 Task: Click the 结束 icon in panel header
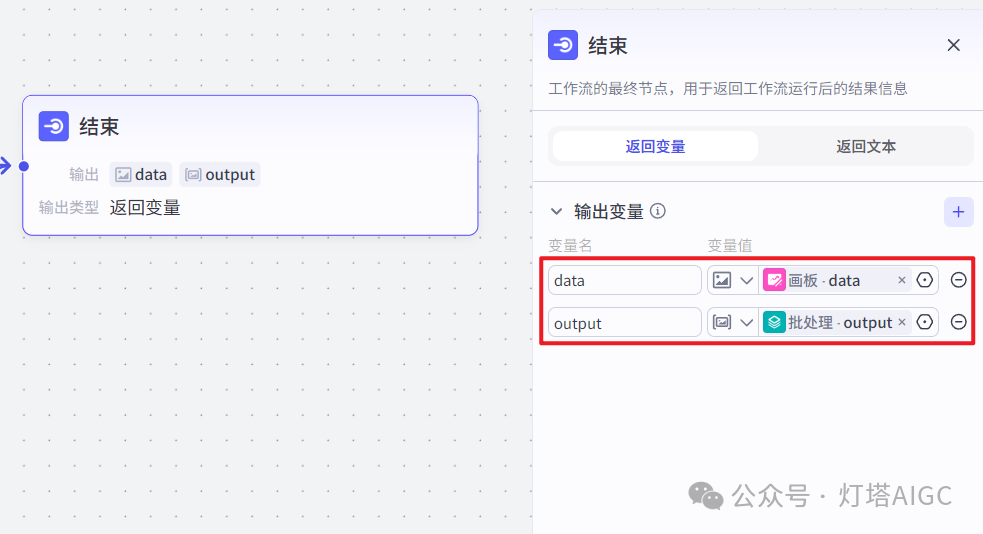pyautogui.click(x=563, y=45)
